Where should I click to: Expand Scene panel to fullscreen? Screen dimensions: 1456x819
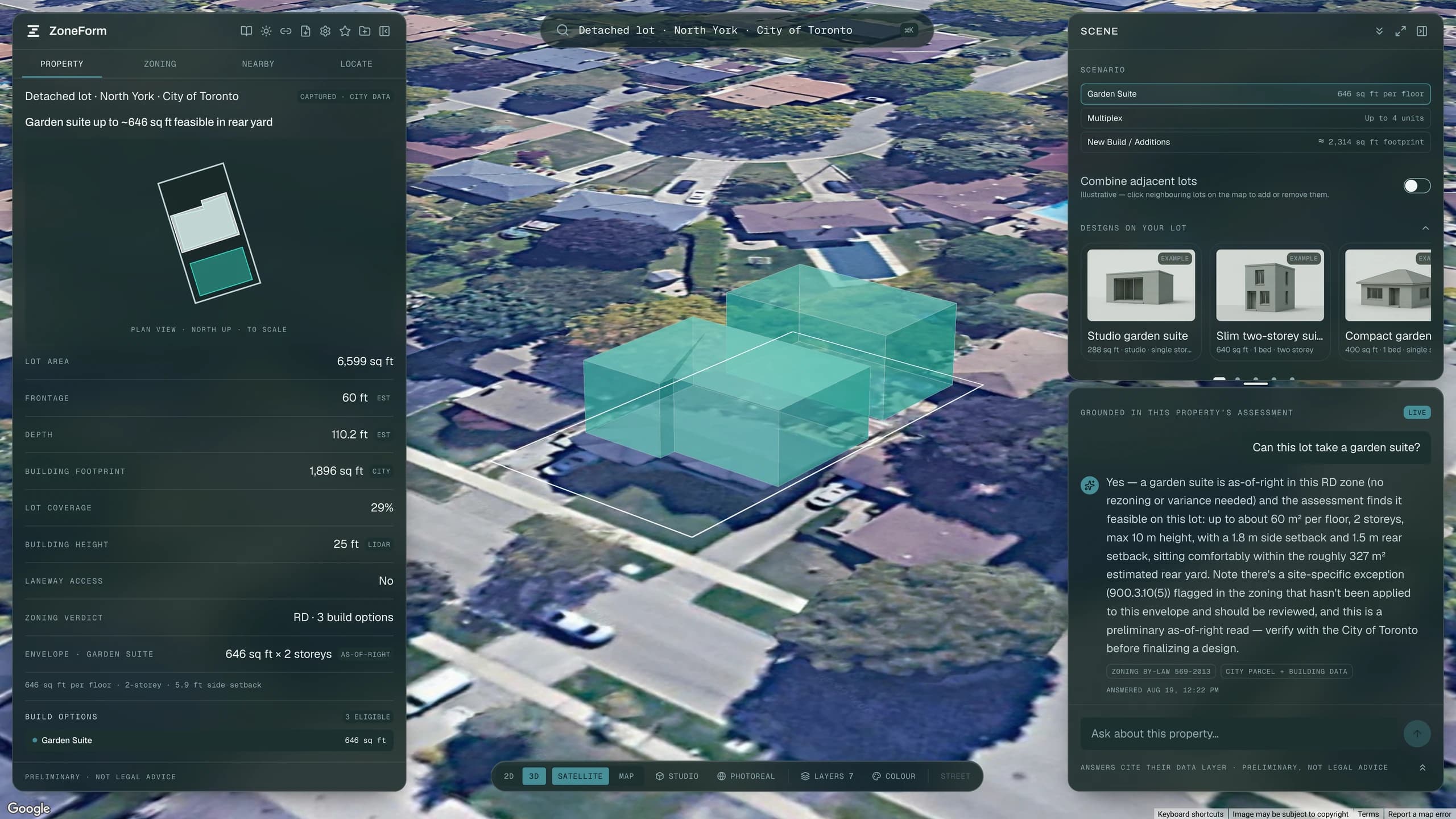1400,31
